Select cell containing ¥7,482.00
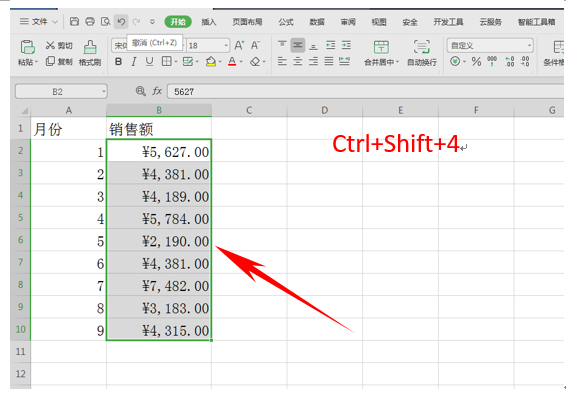The image size is (566, 396). (159, 286)
